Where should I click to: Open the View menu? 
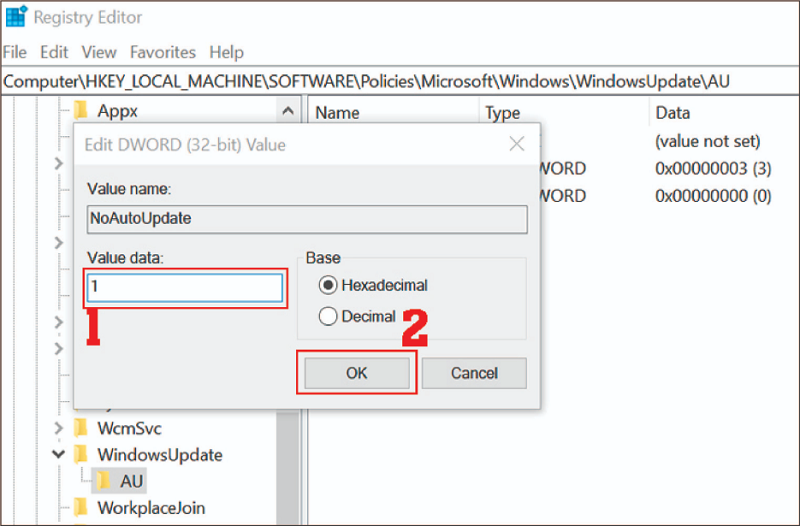[99, 52]
